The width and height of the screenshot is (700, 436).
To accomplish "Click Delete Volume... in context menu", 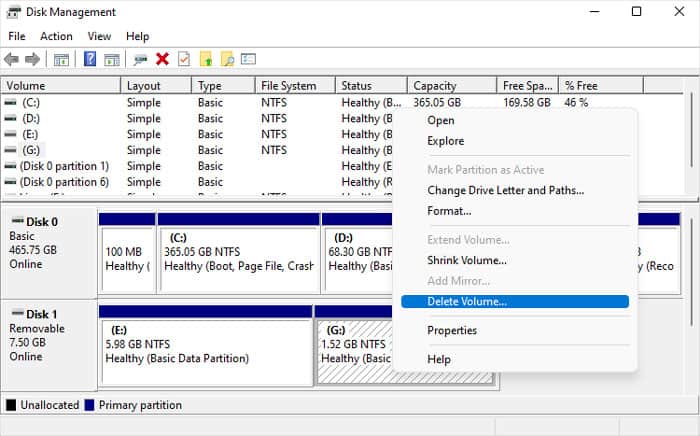I will (515, 302).
